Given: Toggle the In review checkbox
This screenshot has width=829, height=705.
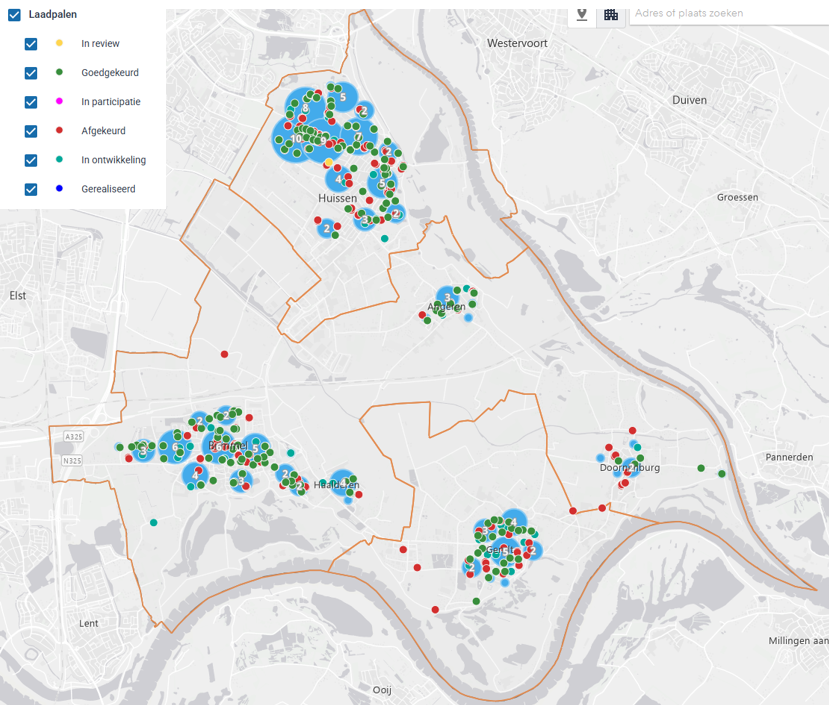Looking at the screenshot, I should point(31,44).
